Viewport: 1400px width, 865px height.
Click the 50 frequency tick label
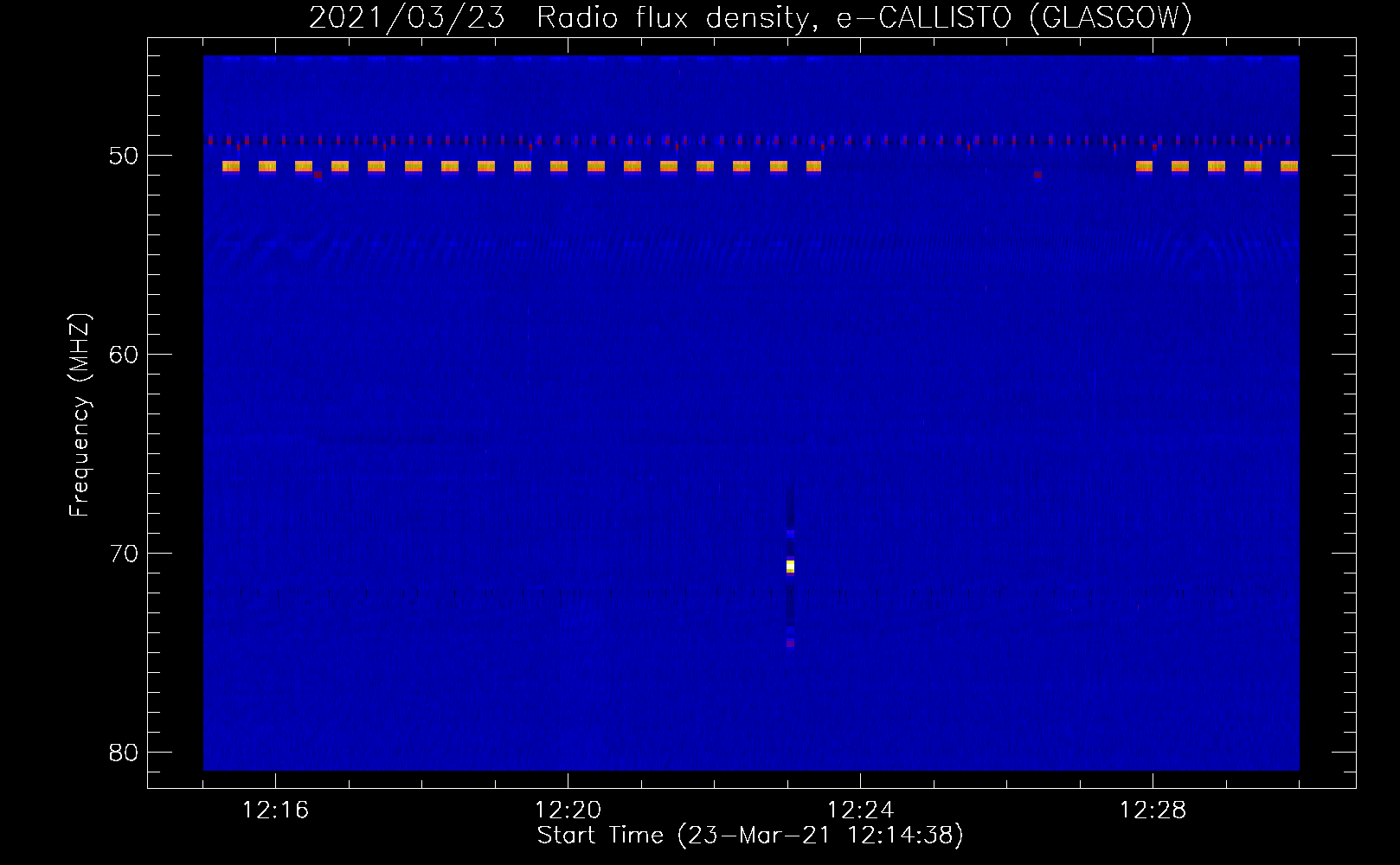(125, 156)
